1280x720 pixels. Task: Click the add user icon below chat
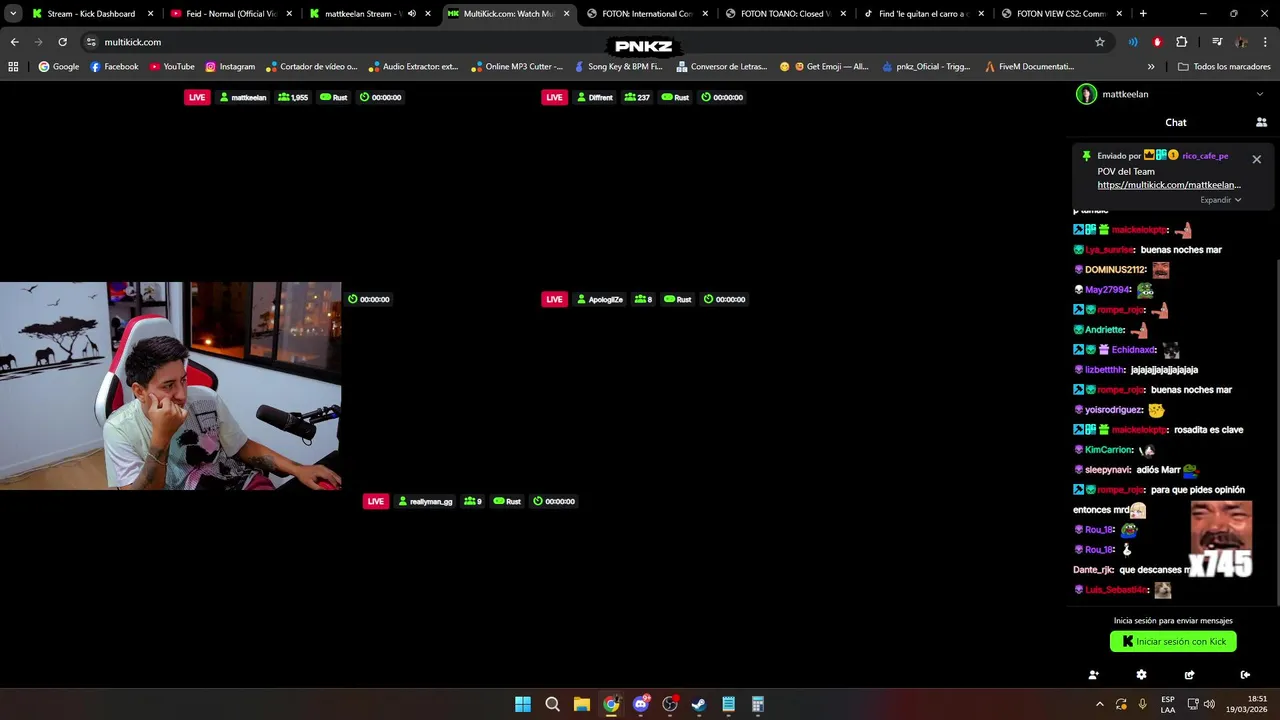1093,675
